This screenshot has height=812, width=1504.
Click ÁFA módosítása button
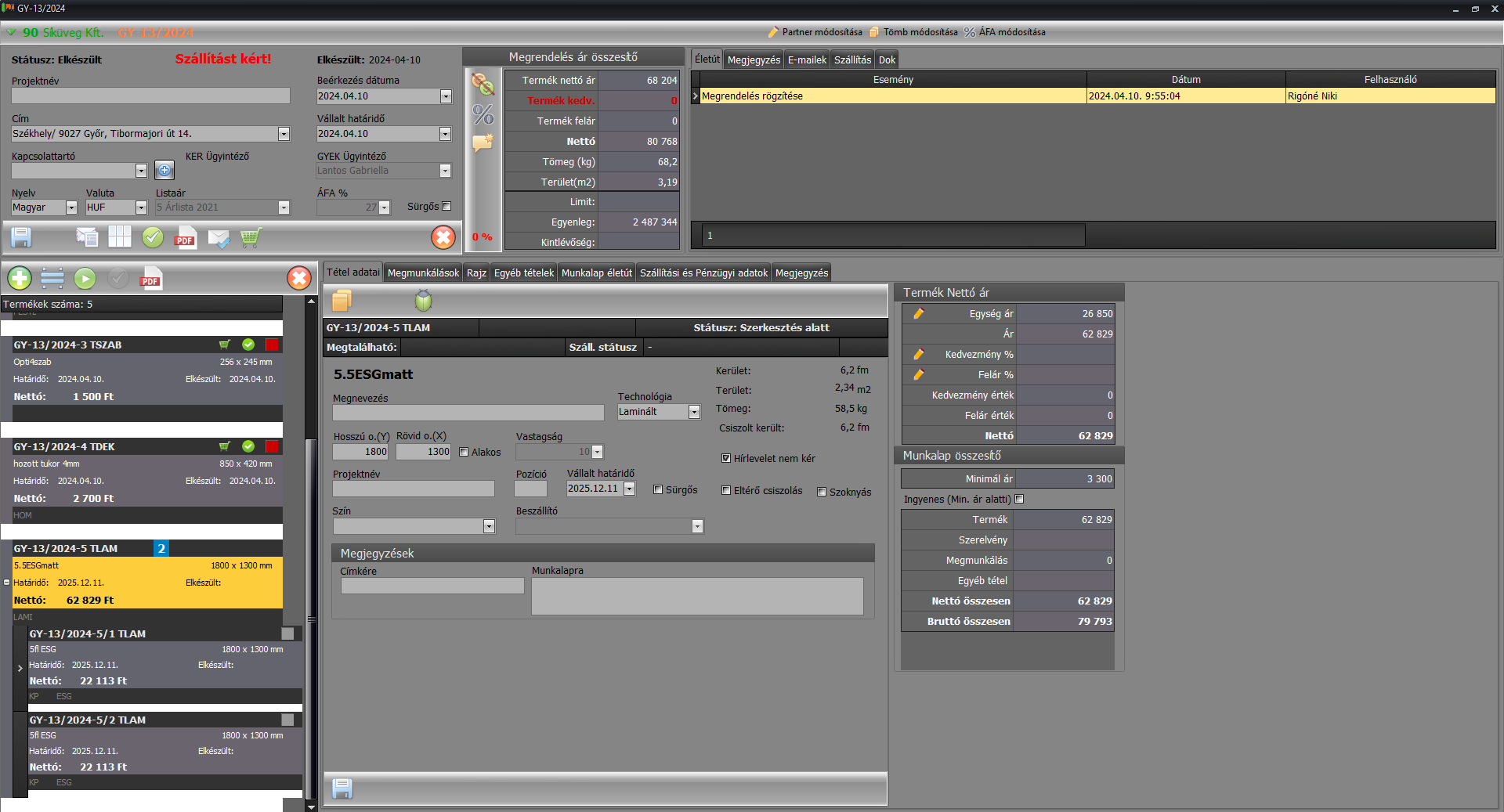1004,32
